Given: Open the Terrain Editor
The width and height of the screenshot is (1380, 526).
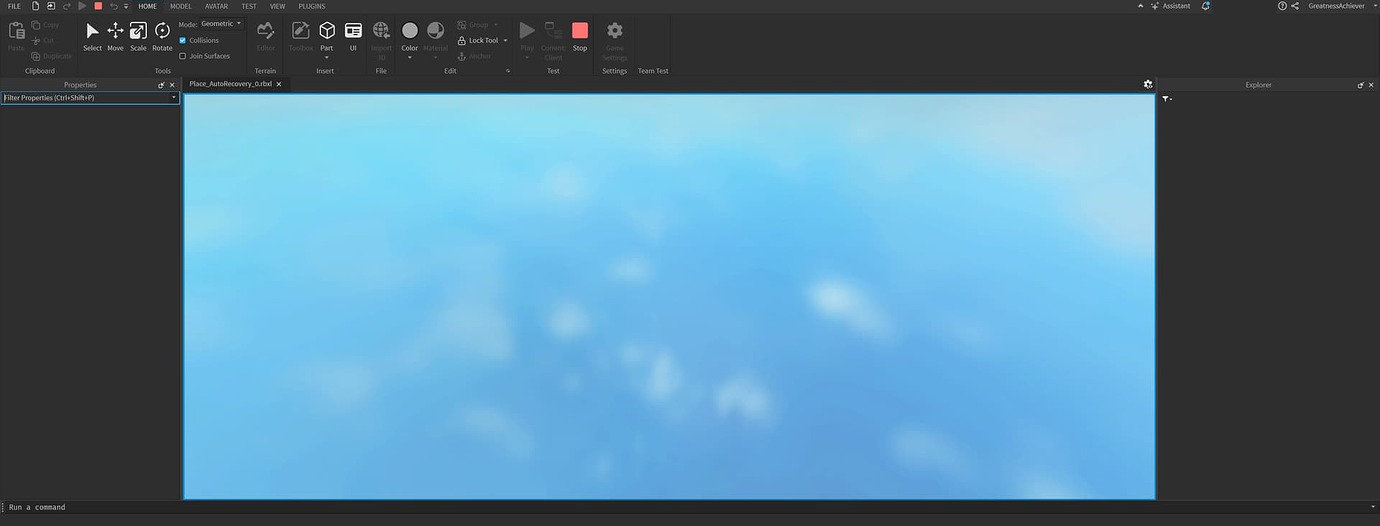Looking at the screenshot, I should coord(265,37).
